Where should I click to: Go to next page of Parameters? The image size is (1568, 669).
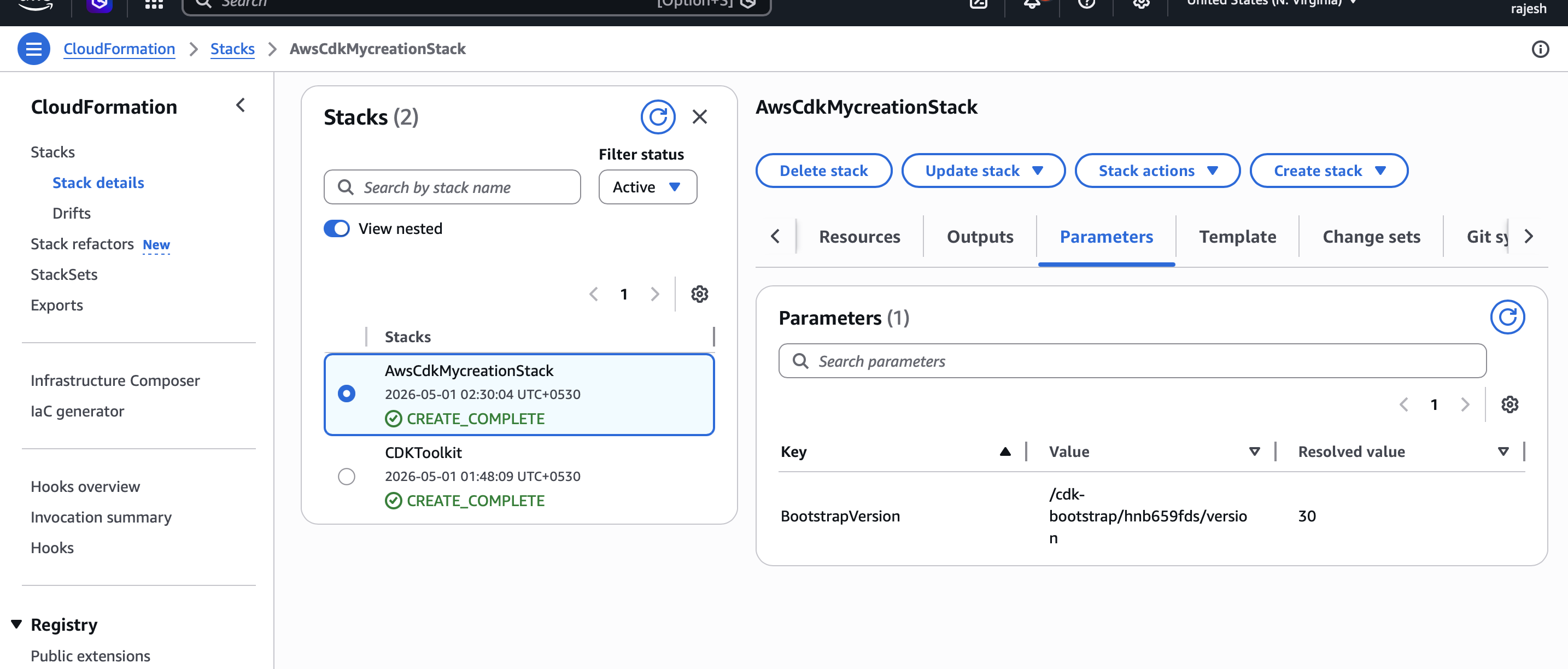coord(1465,404)
